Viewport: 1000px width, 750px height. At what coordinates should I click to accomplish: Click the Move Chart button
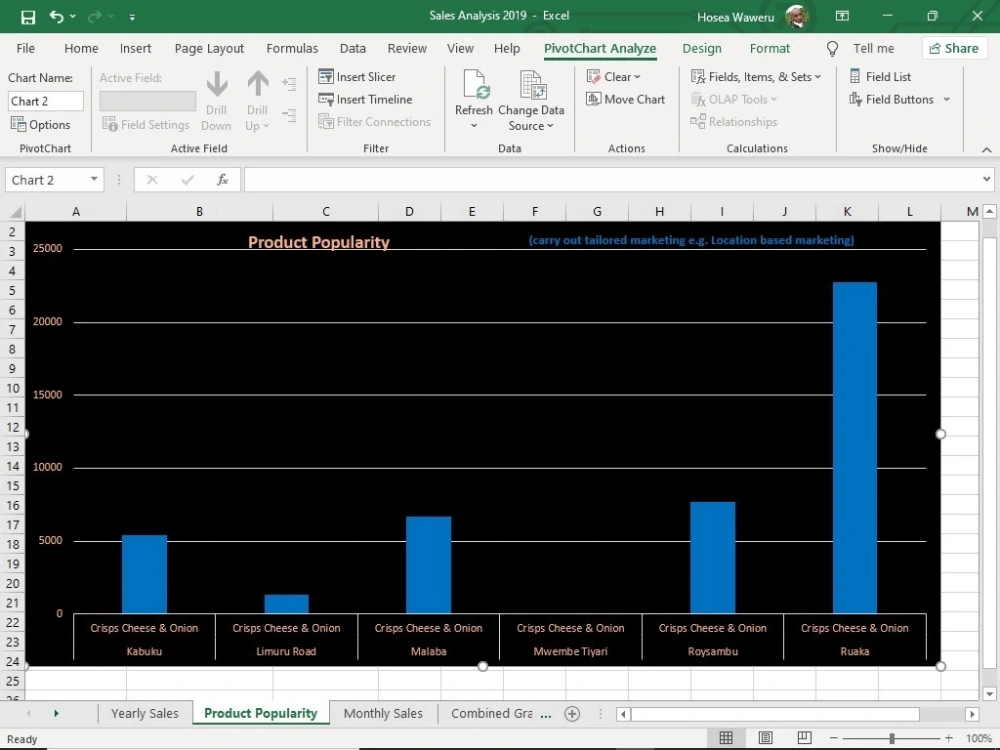pyautogui.click(x=626, y=99)
